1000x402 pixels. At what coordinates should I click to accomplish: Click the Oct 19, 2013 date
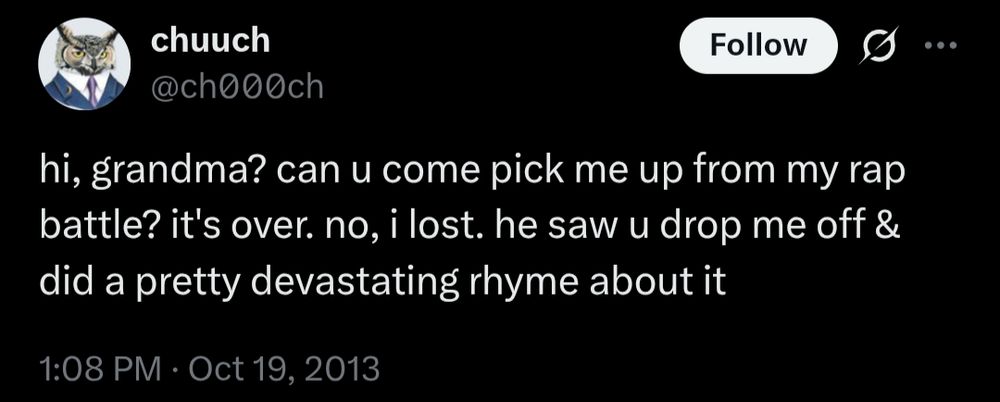(284, 369)
